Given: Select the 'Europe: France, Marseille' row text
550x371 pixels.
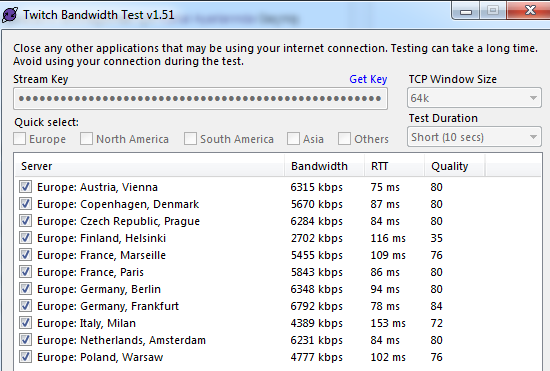Looking at the screenshot, I should (102, 255).
